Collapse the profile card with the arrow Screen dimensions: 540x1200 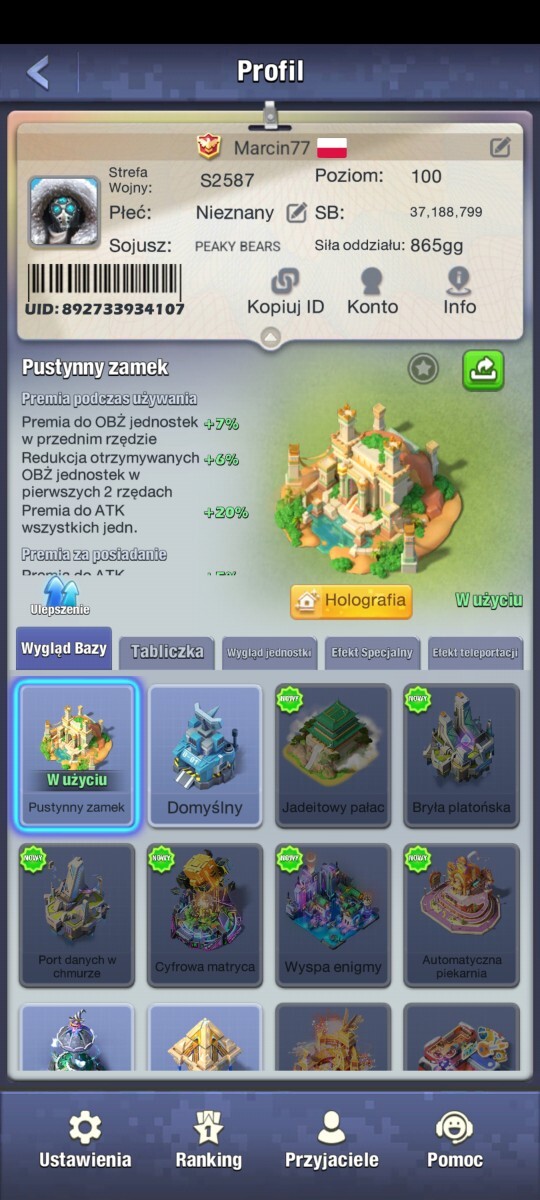(x=269, y=338)
